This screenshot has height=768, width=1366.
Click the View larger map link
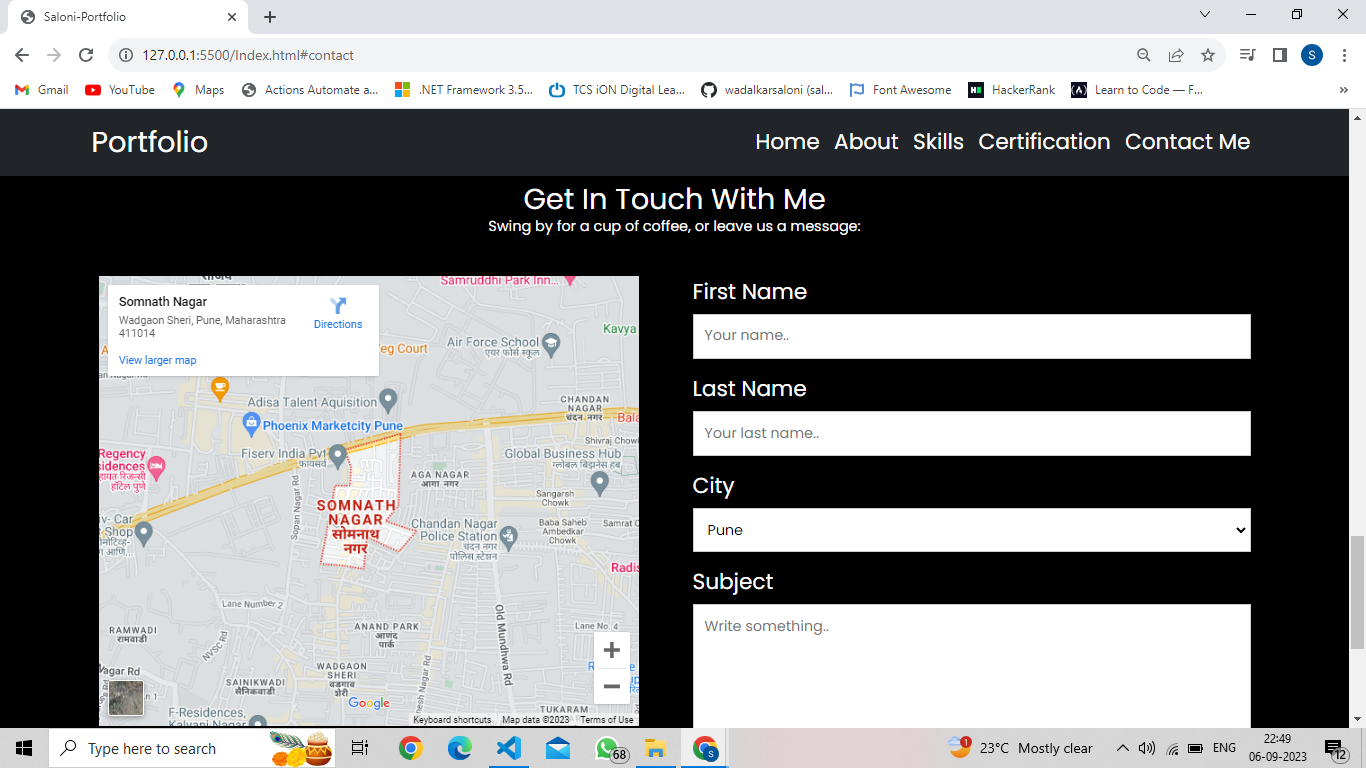pos(157,360)
